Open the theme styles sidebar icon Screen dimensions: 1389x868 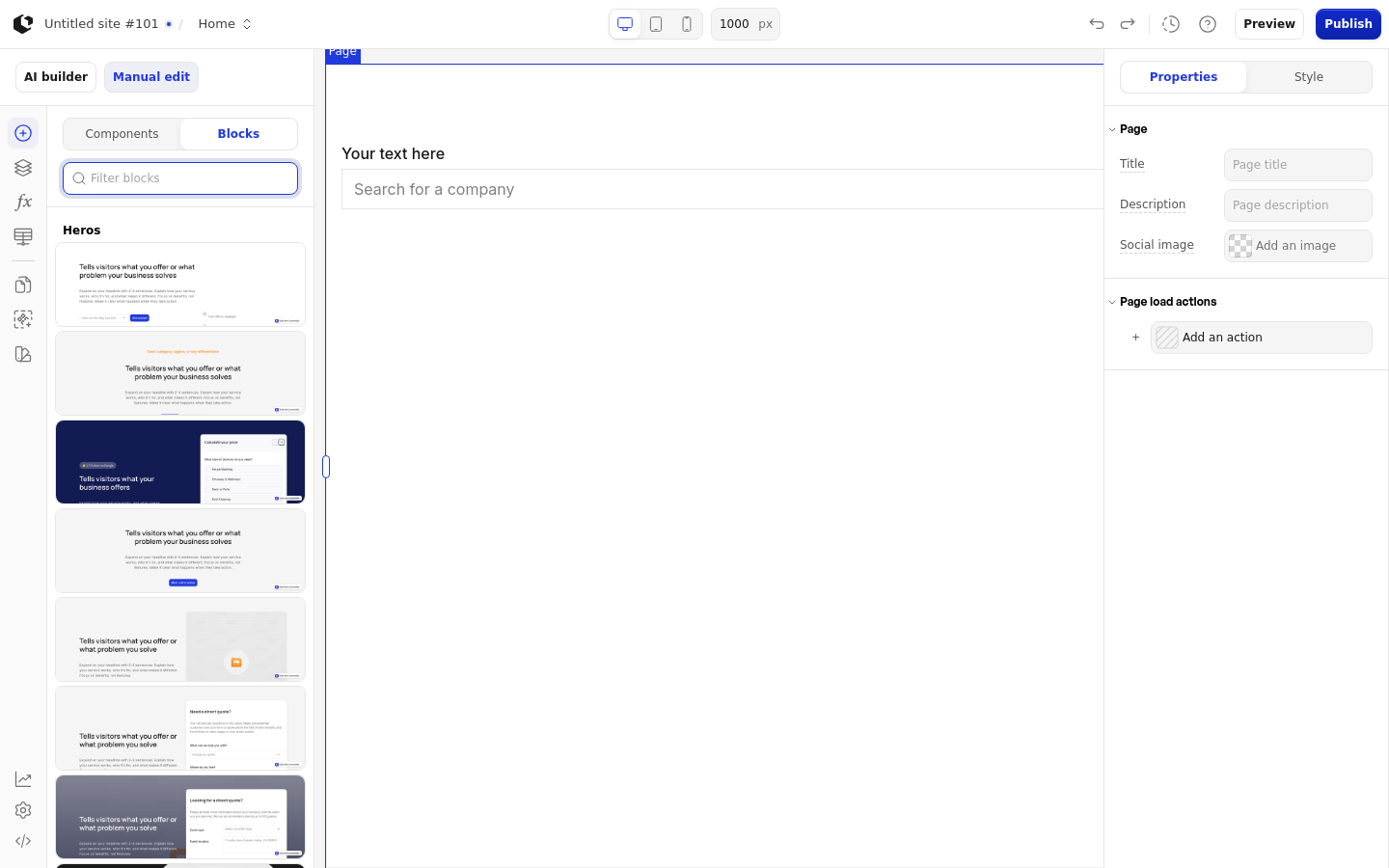(23, 354)
